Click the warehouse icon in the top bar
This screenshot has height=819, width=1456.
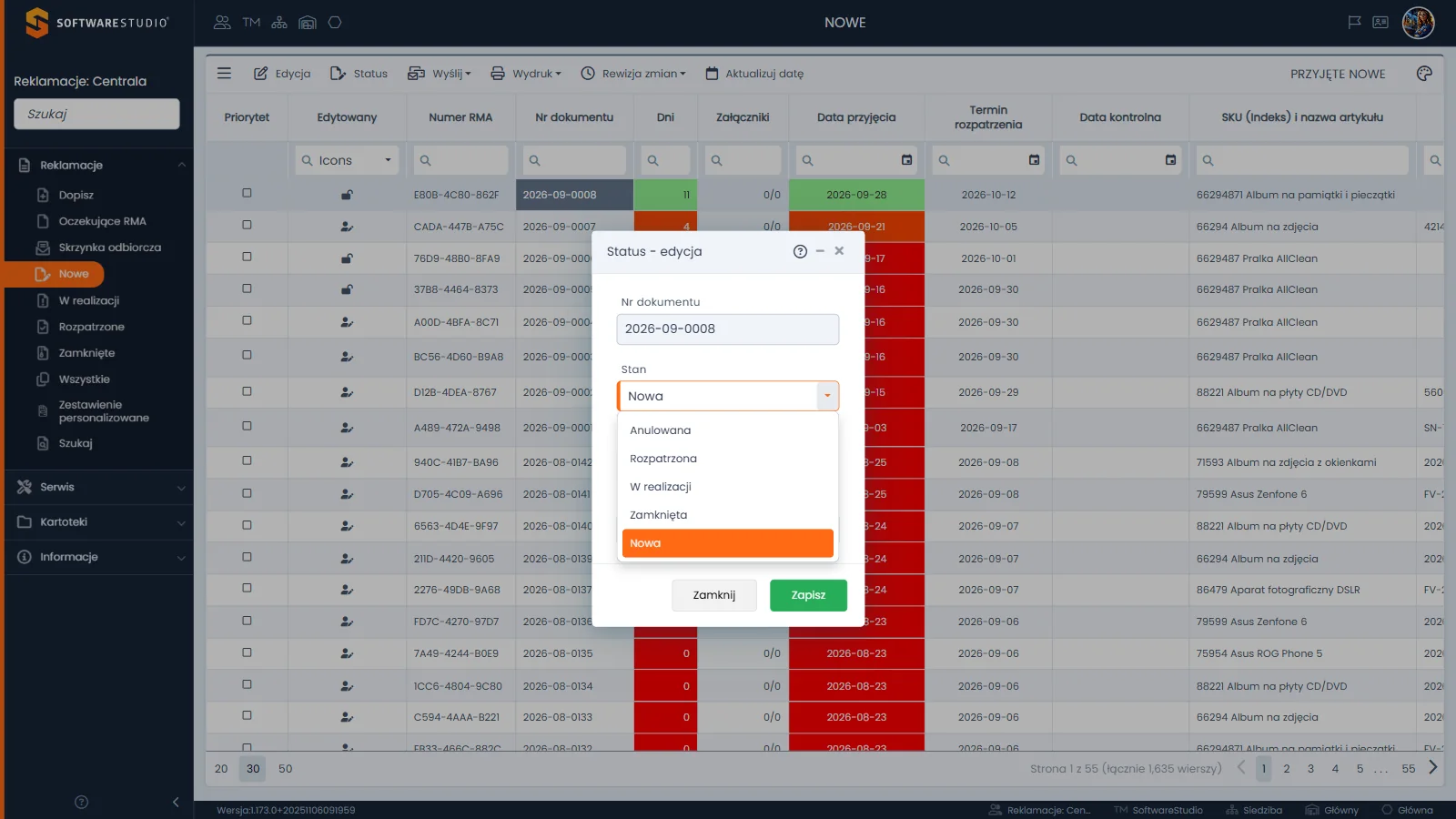tap(308, 23)
